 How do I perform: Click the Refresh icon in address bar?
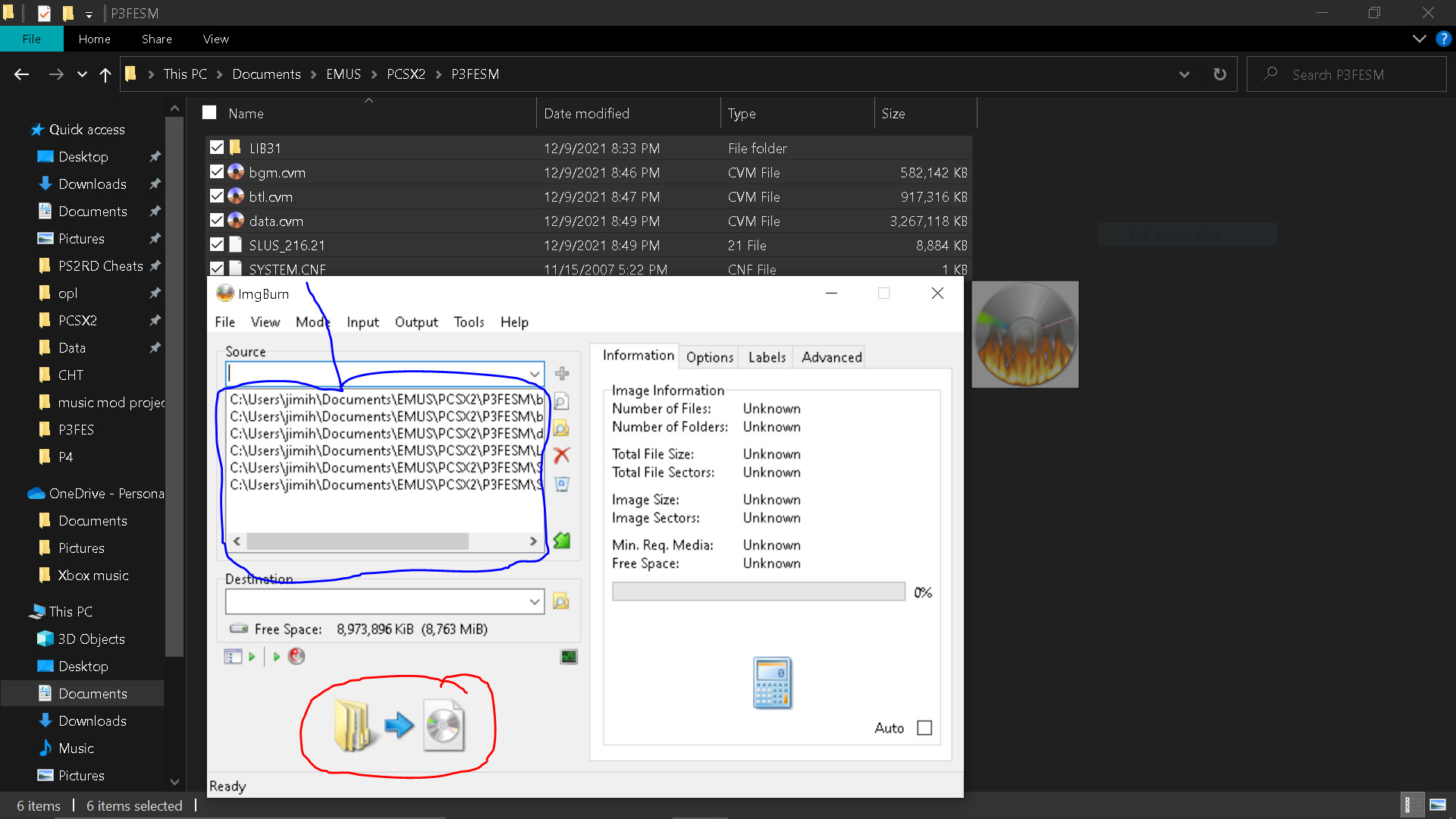coord(1219,74)
